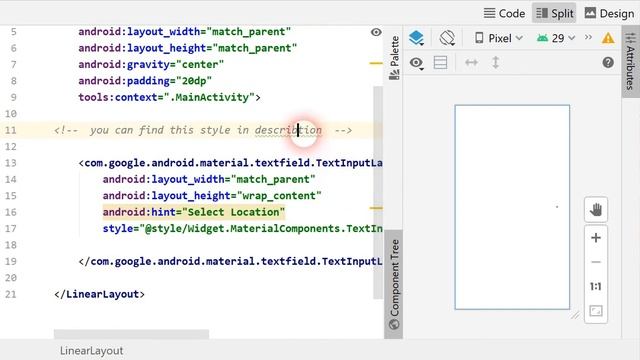Open the Pixel device dropdown
640x360 pixels.
pyautogui.click(x=498, y=38)
